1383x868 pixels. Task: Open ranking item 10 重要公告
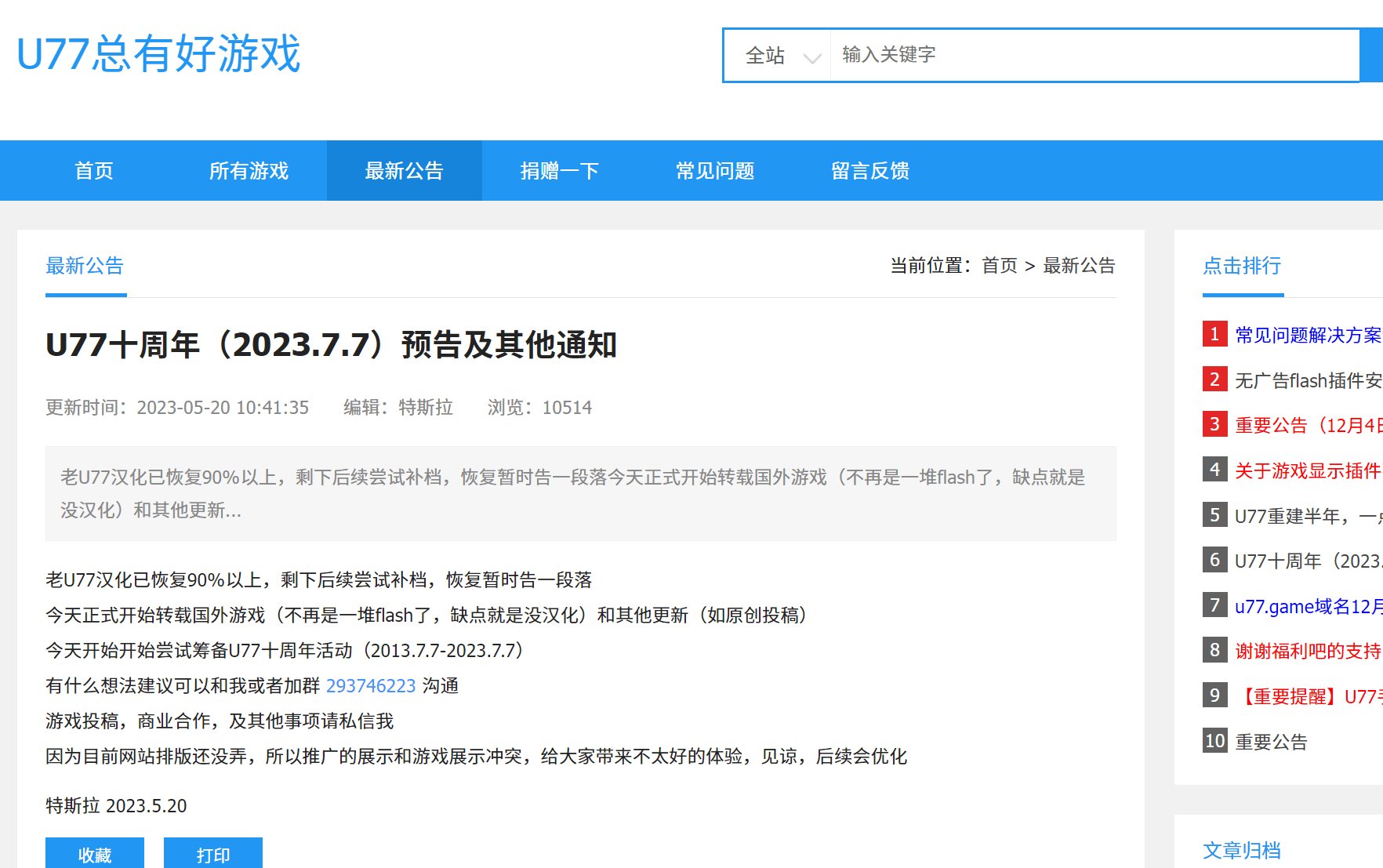tap(1272, 743)
